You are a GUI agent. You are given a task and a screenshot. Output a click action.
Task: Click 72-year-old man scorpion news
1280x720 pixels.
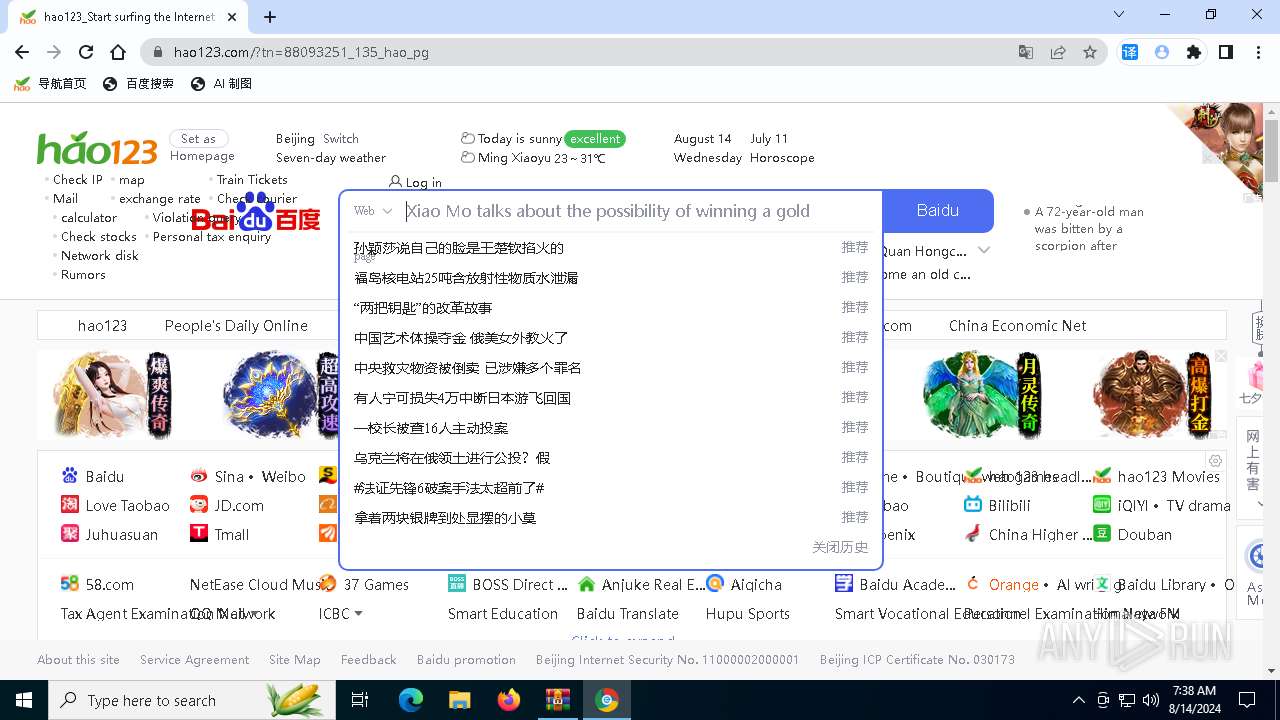[x=1089, y=229]
